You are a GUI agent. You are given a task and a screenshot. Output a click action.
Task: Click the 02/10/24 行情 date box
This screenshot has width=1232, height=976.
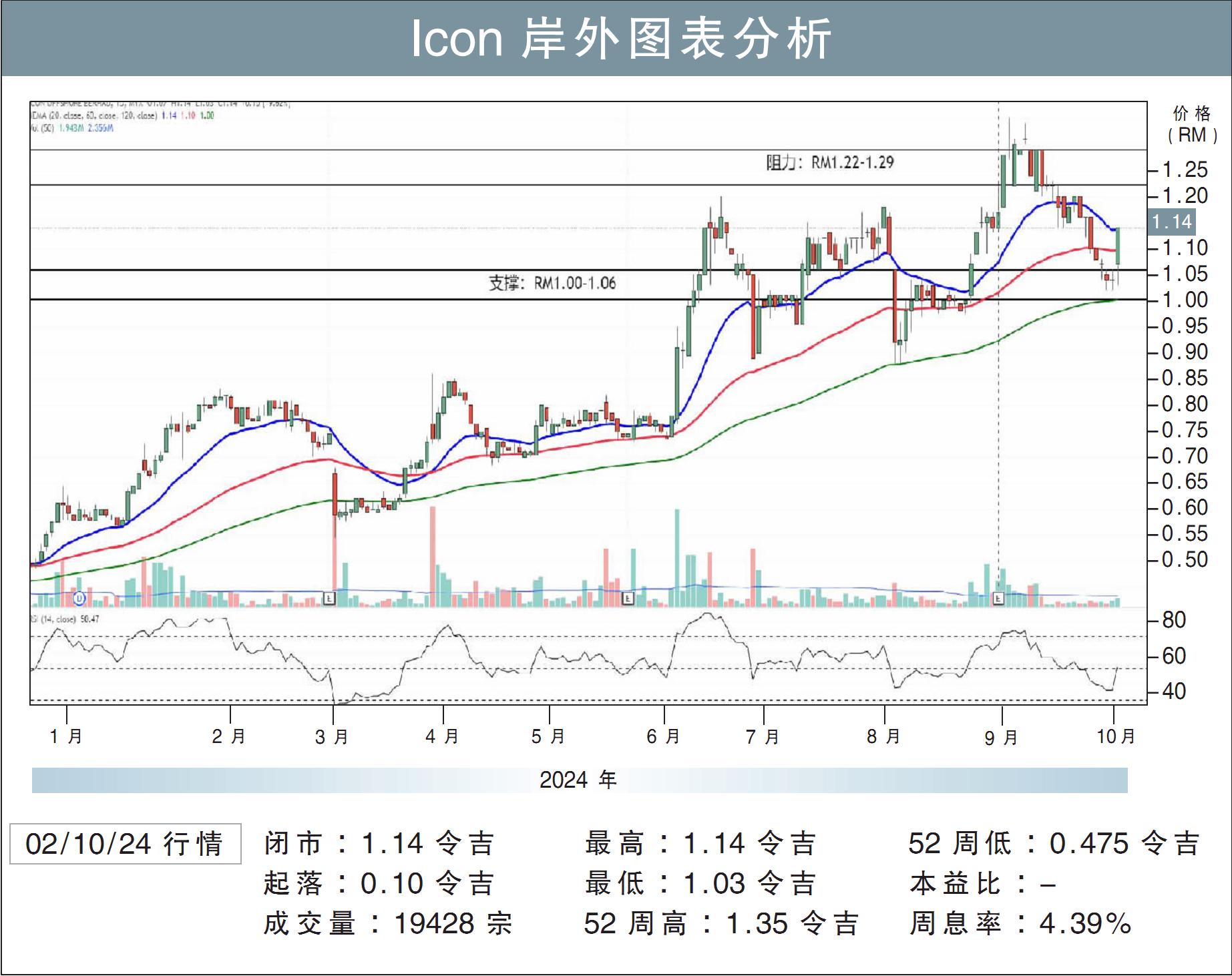125,844
